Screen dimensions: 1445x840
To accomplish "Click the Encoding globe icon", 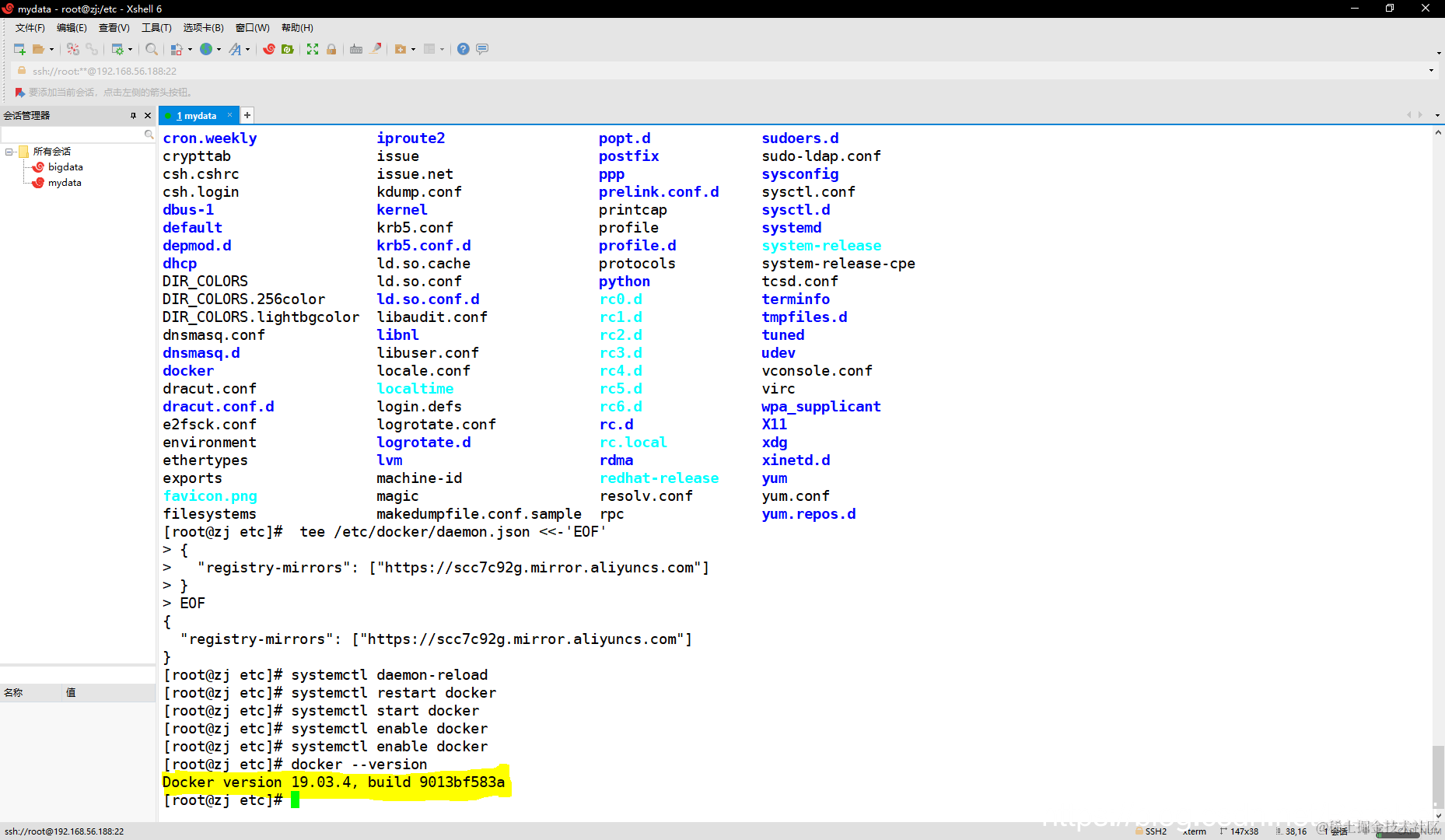I will point(206,49).
